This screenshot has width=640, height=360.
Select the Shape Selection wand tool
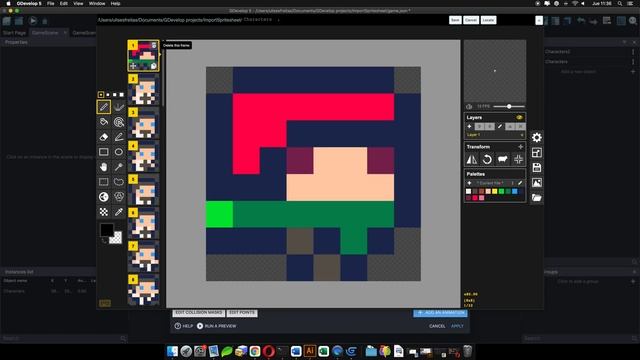tap(119, 167)
